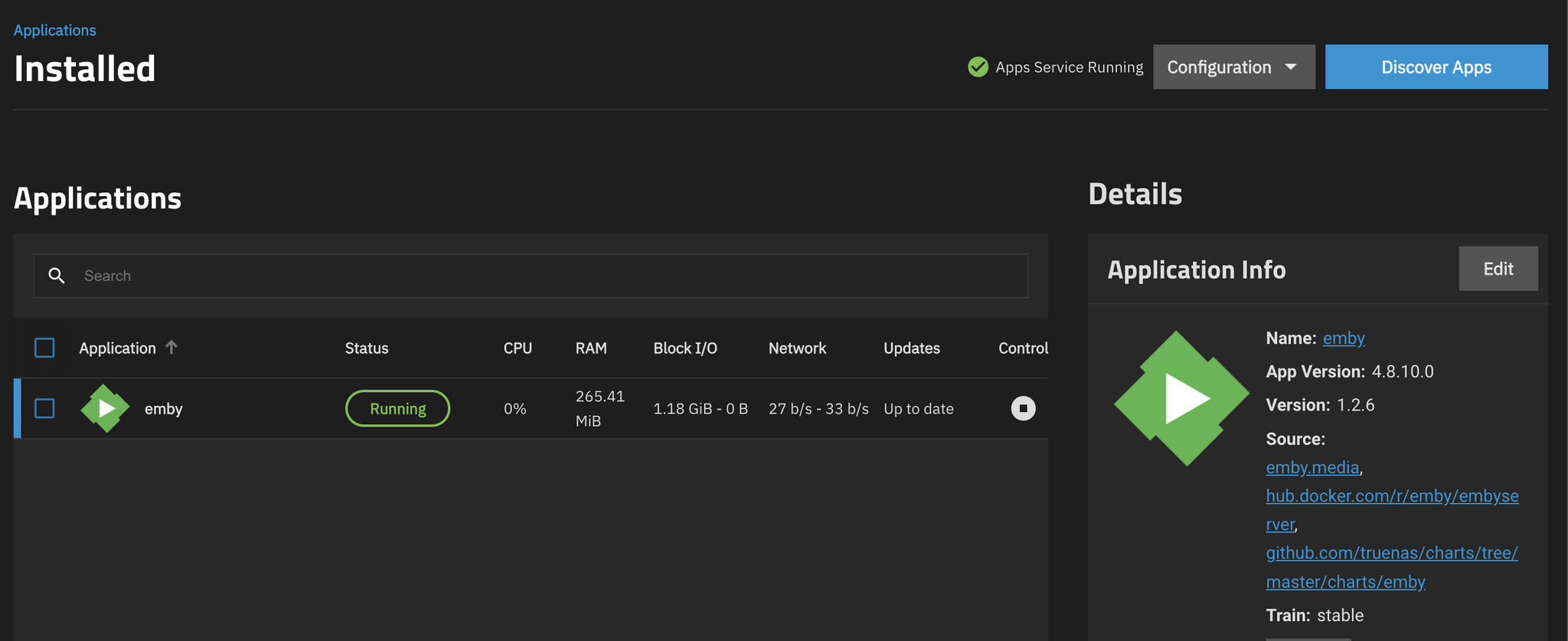Click the Apps Service Running label
The width and height of the screenshot is (1568, 641).
(x=1069, y=67)
